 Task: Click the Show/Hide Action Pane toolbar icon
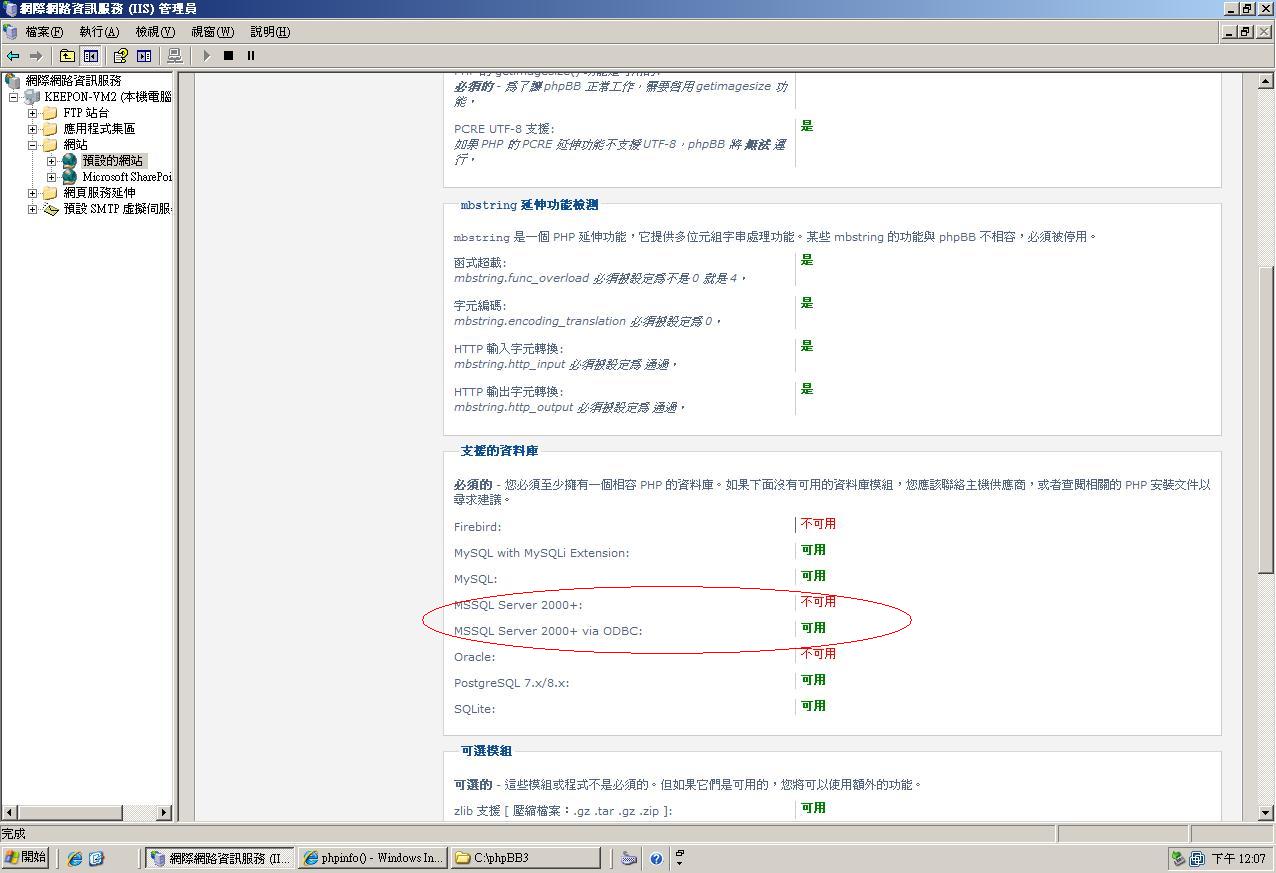coord(144,56)
